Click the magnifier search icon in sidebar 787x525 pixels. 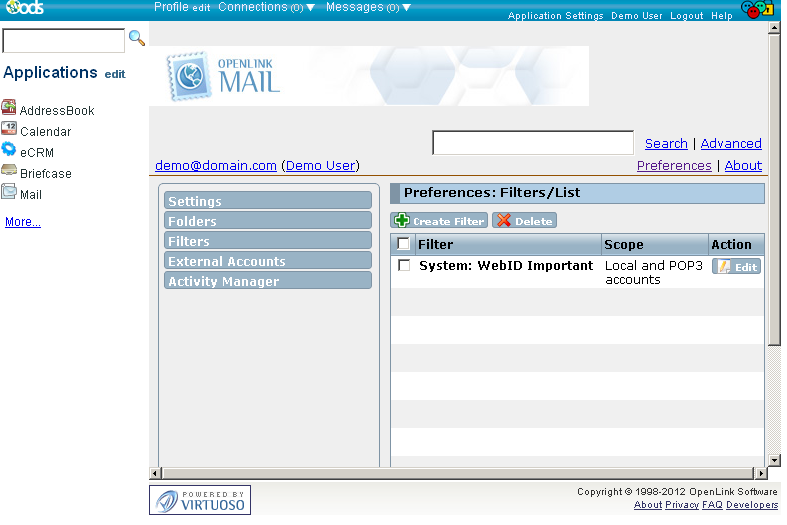[x=137, y=38]
